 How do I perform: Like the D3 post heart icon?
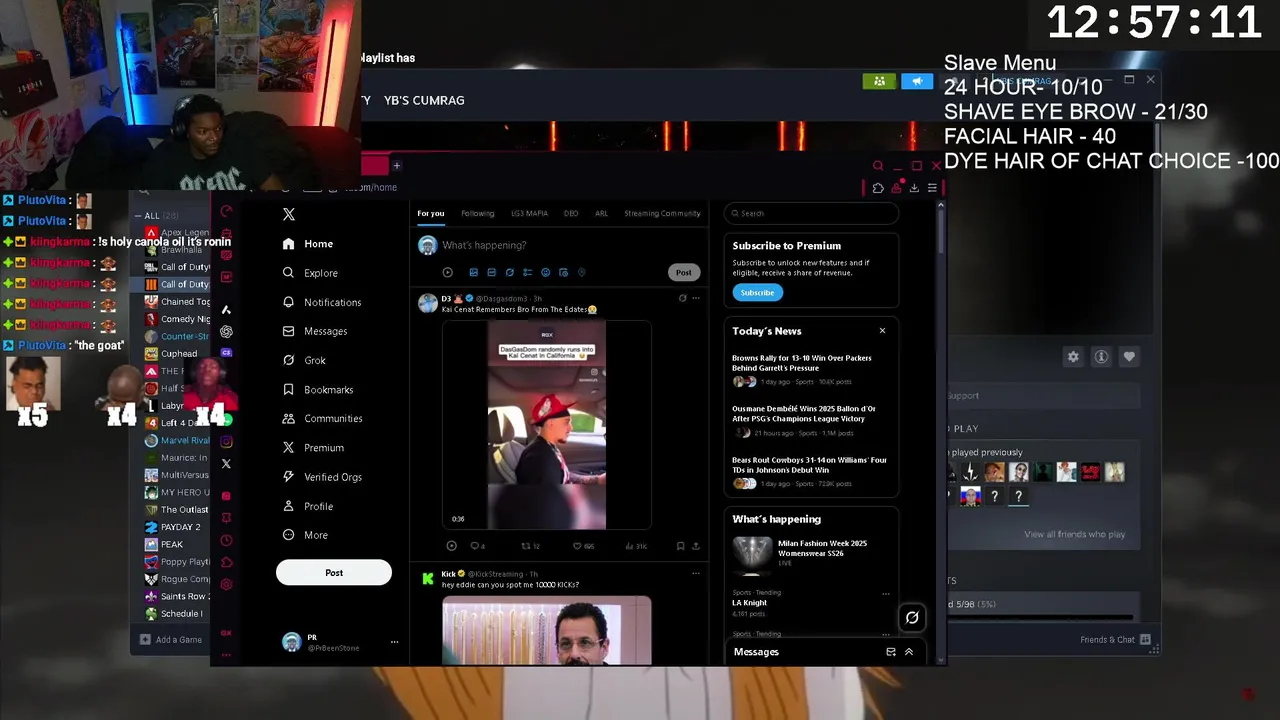pos(577,546)
